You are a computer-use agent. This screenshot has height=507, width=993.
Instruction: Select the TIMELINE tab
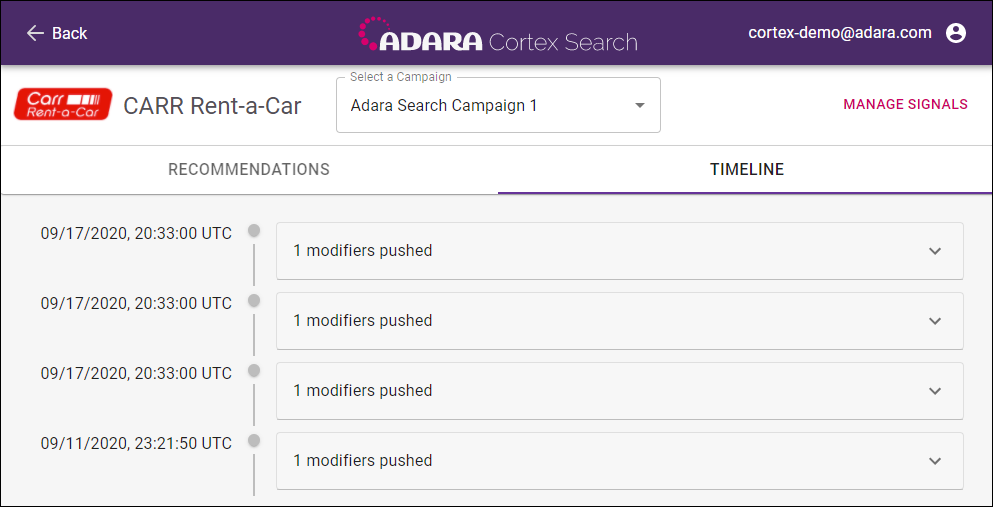747,169
